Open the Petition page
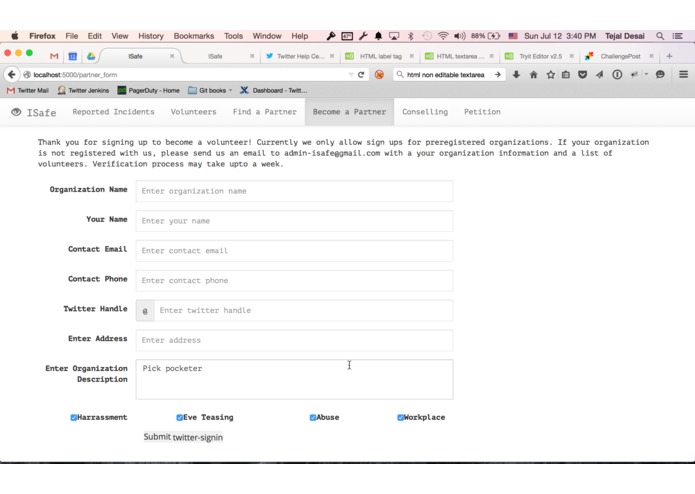 click(482, 112)
